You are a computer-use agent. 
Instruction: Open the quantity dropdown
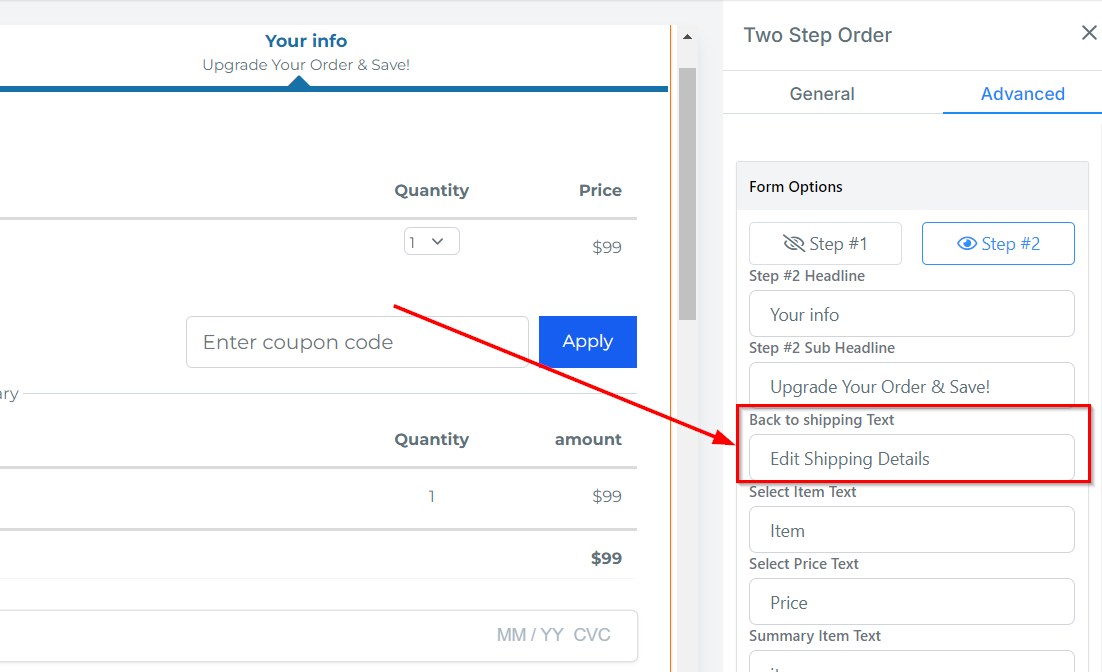point(432,242)
